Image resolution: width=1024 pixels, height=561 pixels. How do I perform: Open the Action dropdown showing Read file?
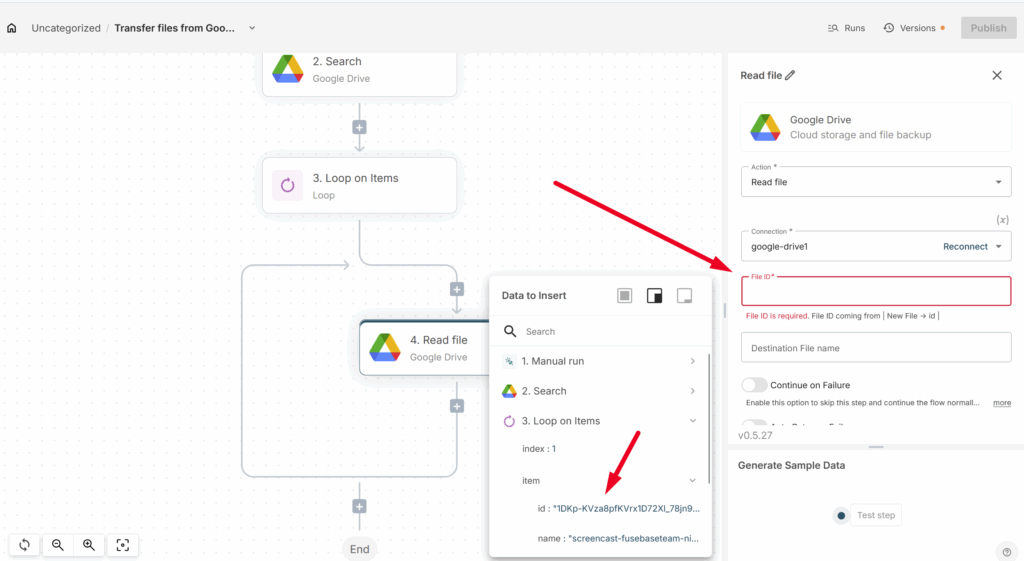click(875, 182)
